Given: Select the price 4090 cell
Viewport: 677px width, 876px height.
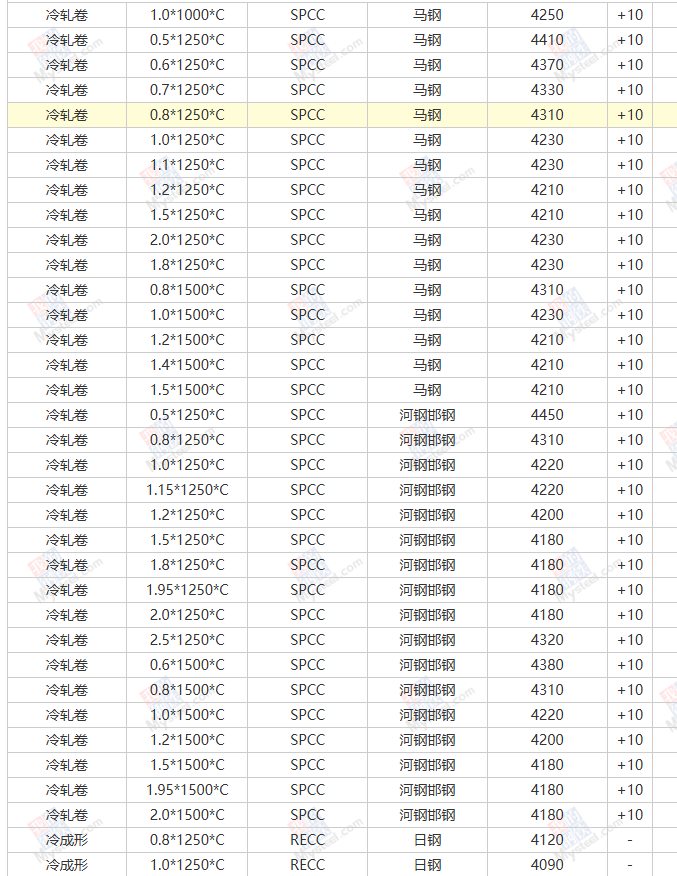Looking at the screenshot, I should click(x=547, y=865).
